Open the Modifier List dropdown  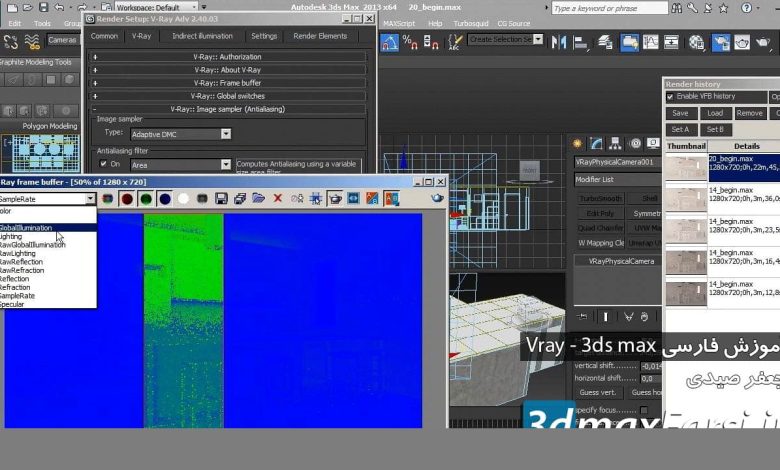pos(617,180)
